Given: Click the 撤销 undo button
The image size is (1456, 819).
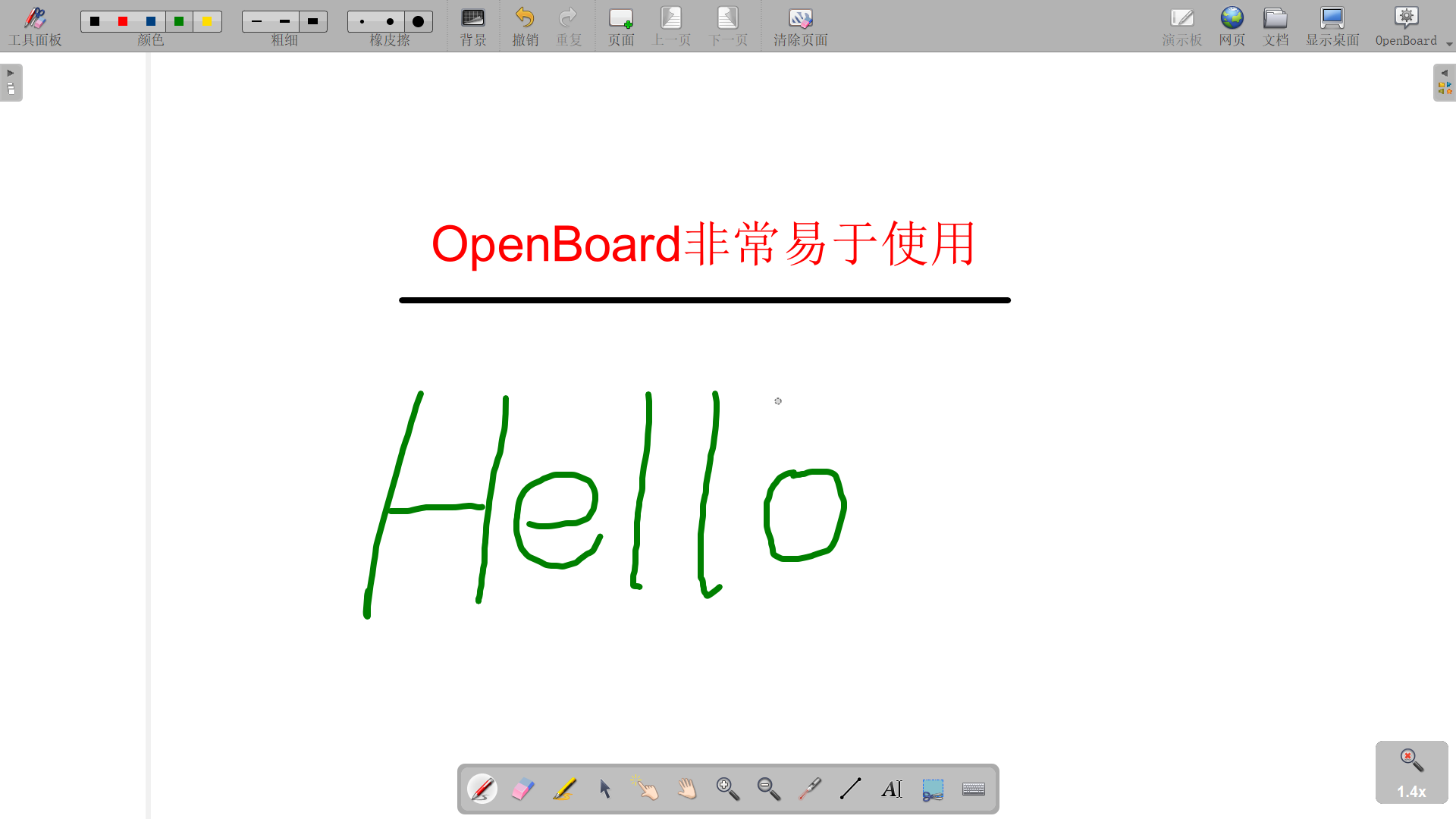Looking at the screenshot, I should point(525,27).
